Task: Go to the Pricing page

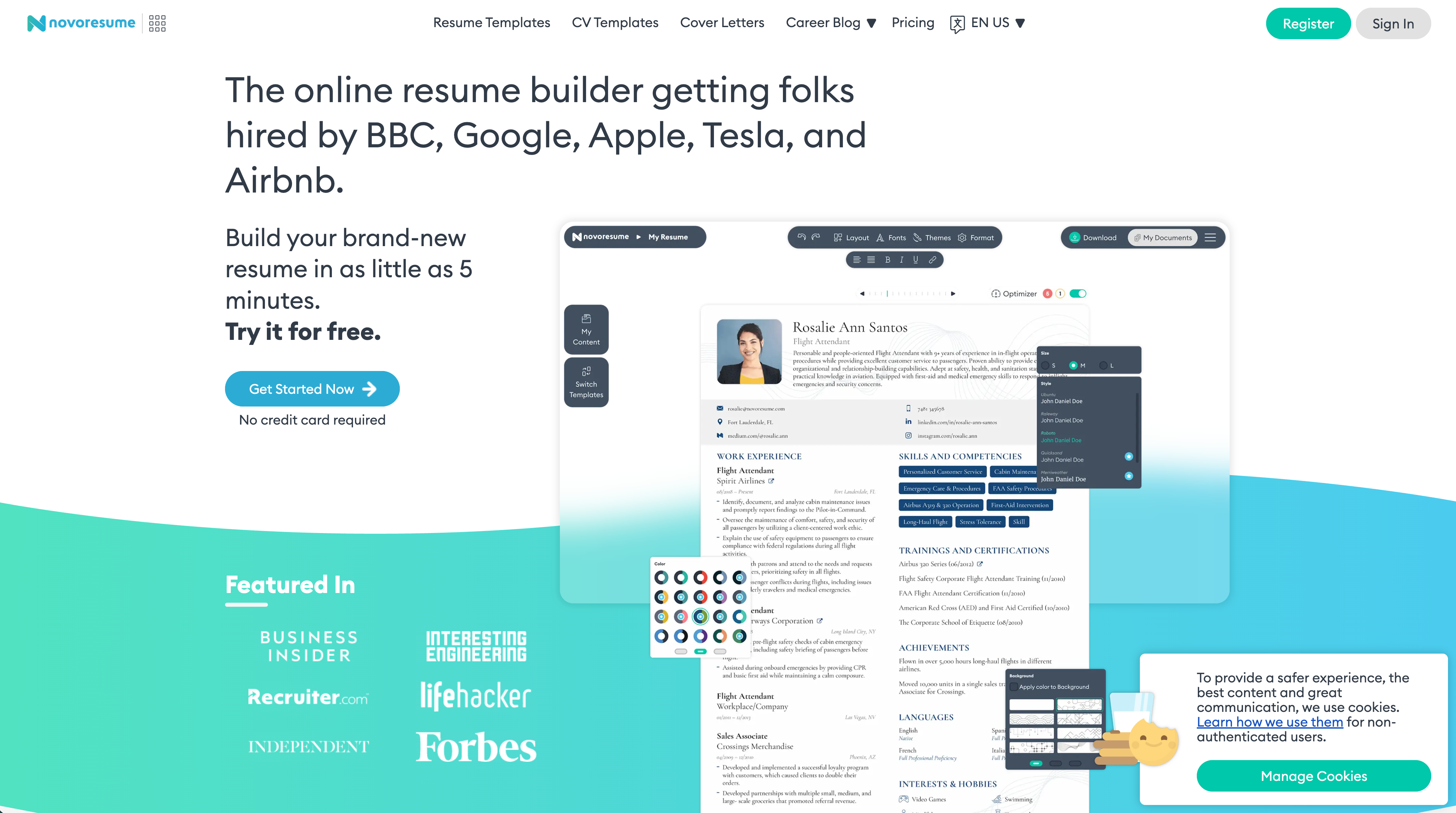Action: click(912, 23)
